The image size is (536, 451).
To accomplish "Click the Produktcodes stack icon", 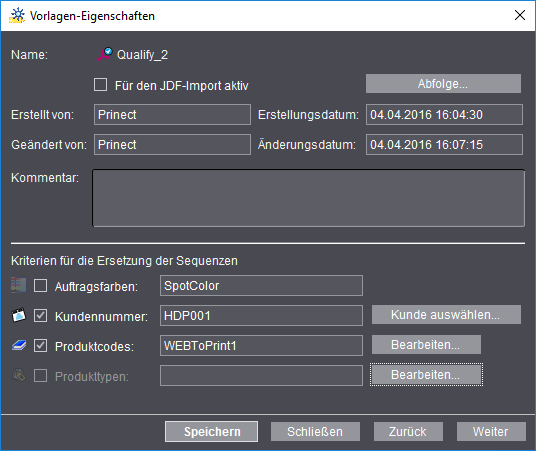I will click(x=19, y=345).
